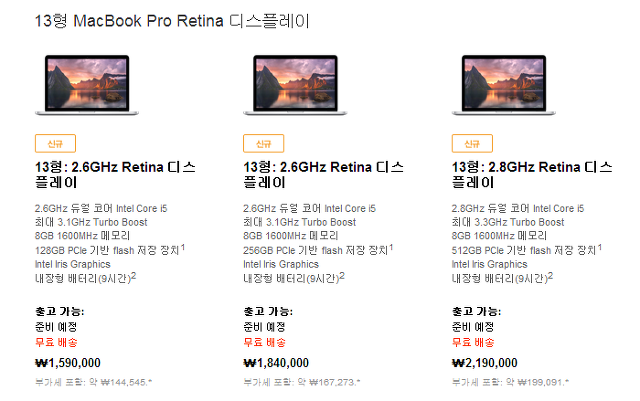Click the middle MacBook Pro product image

[x=295, y=85]
